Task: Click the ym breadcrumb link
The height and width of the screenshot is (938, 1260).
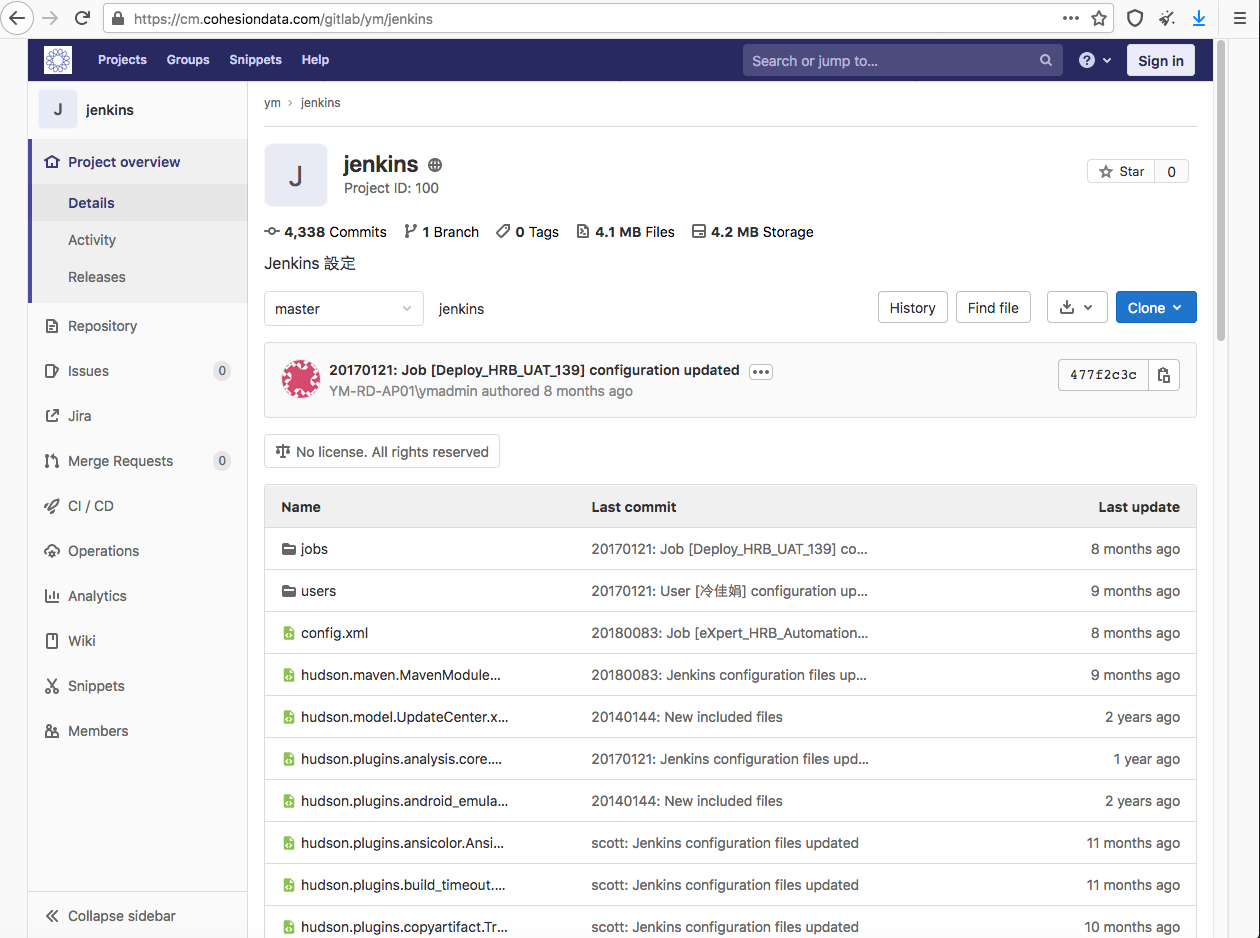Action: (272, 103)
